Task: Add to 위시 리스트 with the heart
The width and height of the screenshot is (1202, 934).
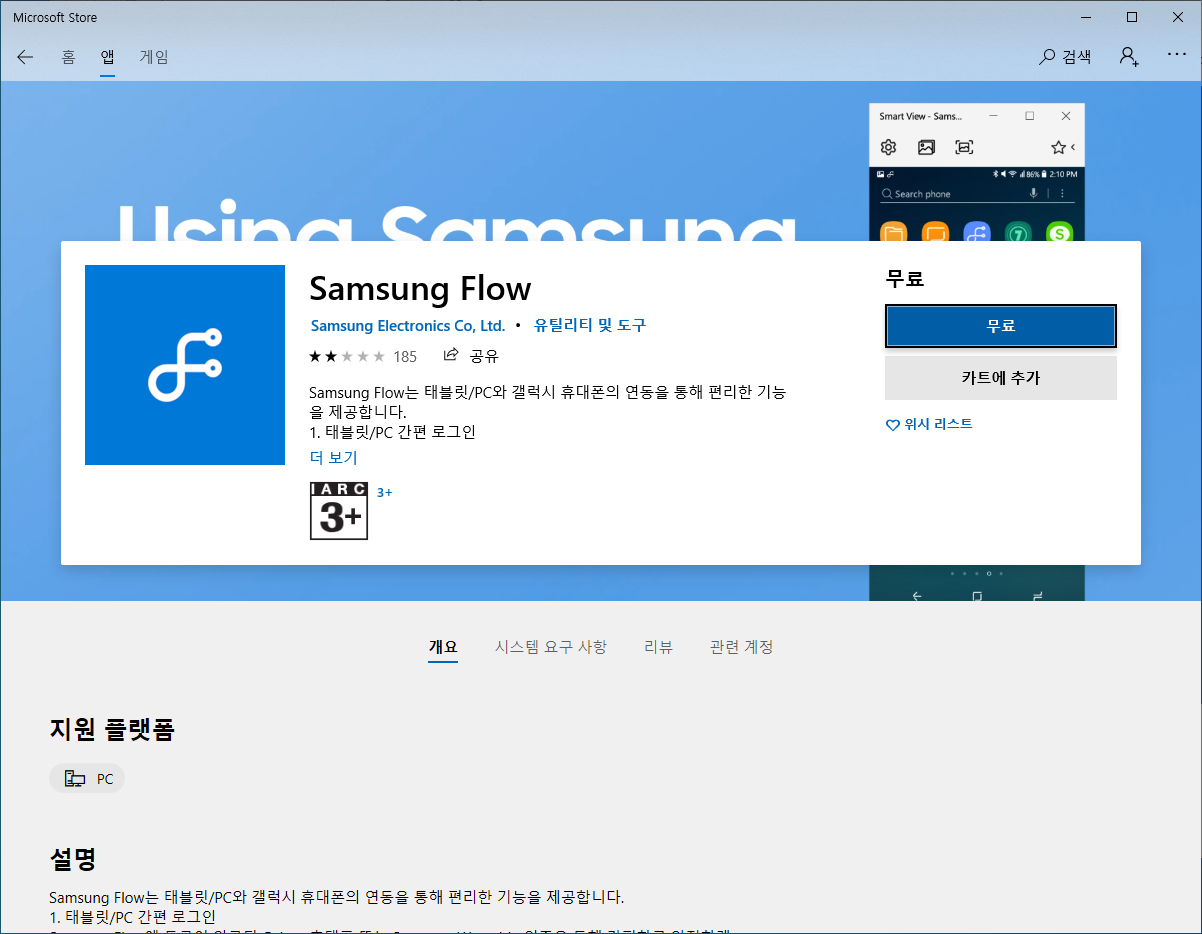Action: (929, 424)
